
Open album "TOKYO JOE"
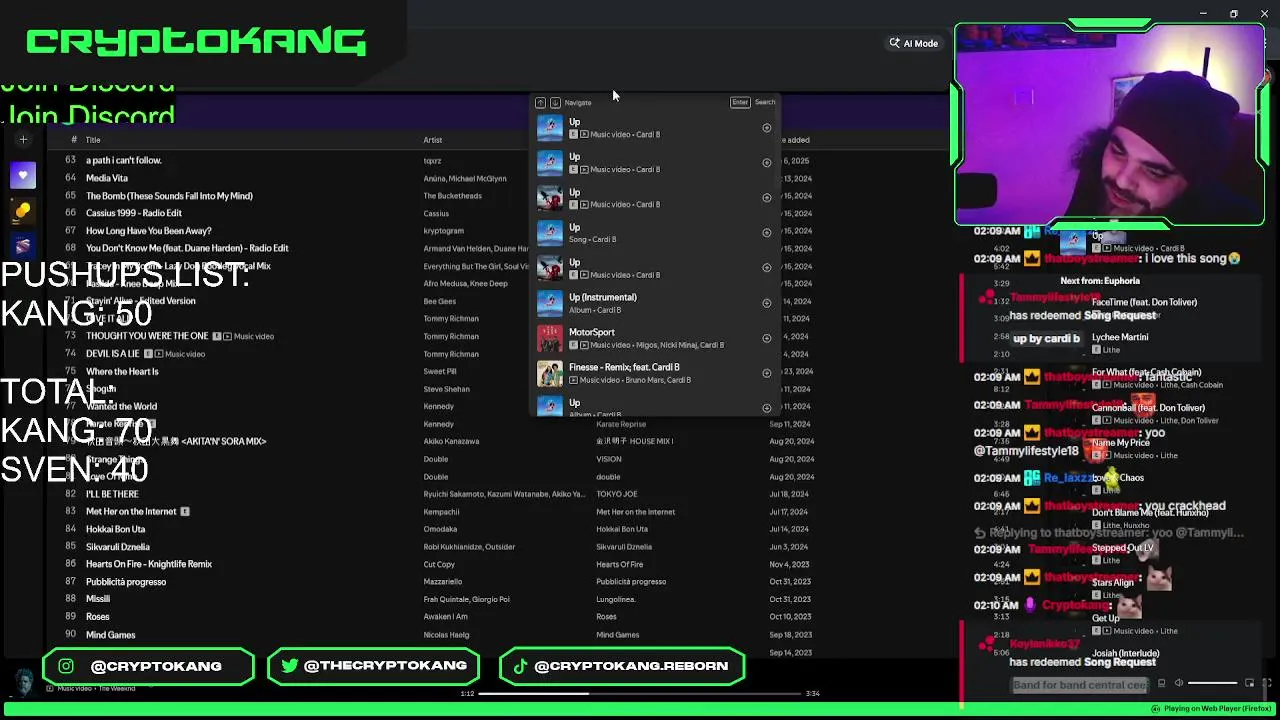(617, 494)
